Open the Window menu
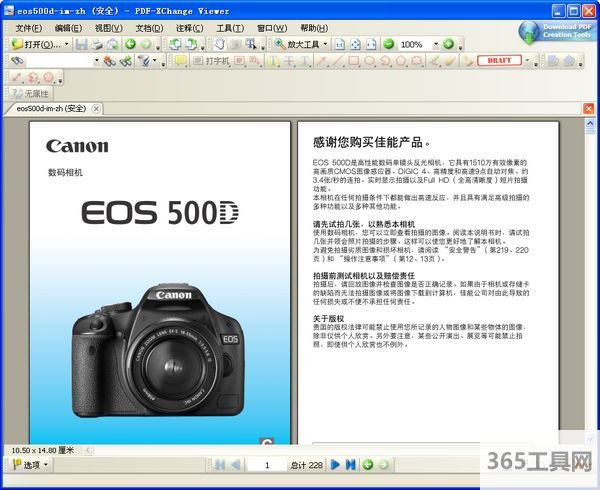Viewport: 600px width, 490px height. click(x=272, y=28)
